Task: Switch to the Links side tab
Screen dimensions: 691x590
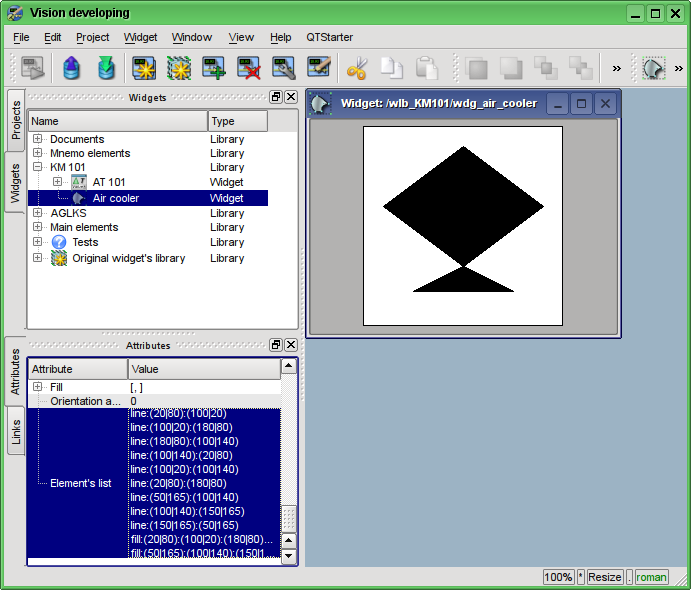Action: [16, 432]
